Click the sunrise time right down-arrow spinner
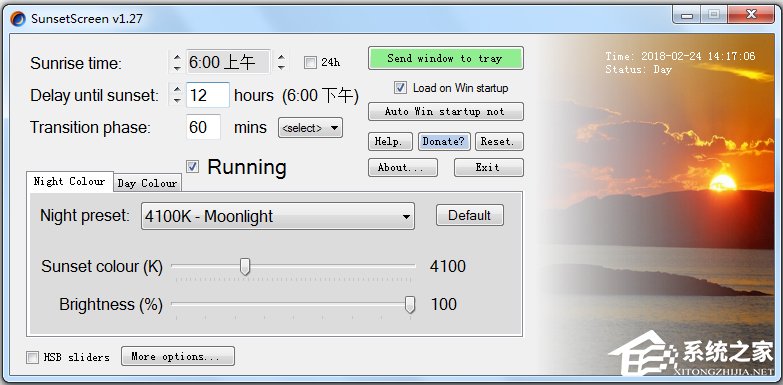783x385 pixels. coord(282,66)
